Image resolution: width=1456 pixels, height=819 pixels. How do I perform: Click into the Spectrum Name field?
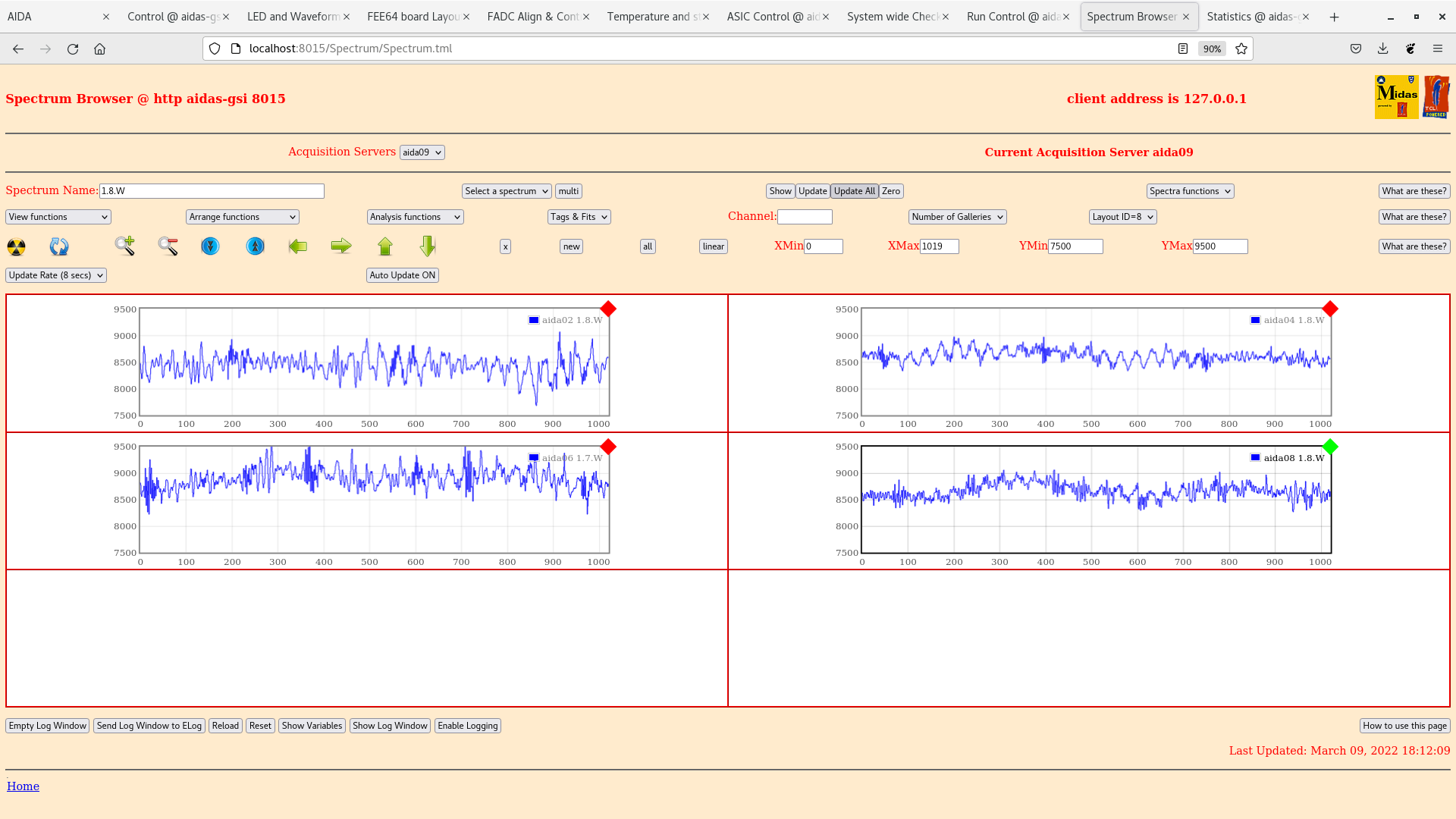[x=212, y=191]
